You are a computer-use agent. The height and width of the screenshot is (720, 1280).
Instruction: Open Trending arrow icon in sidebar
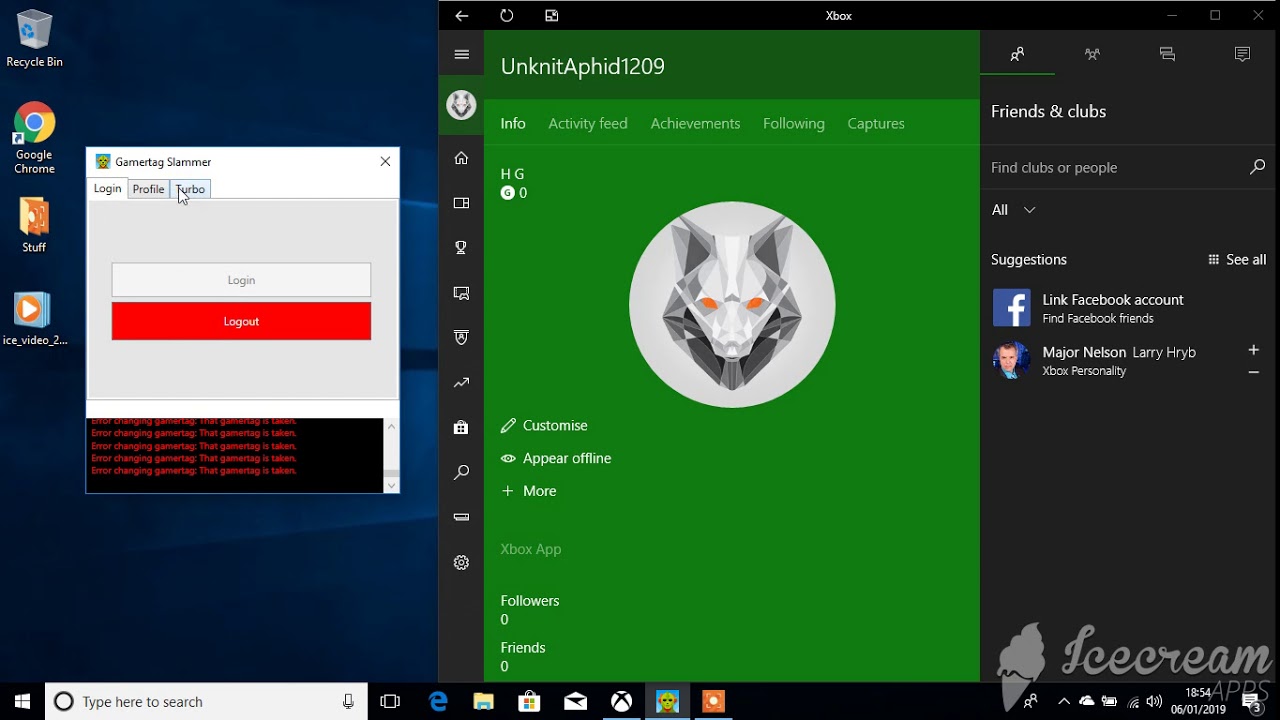(x=461, y=383)
